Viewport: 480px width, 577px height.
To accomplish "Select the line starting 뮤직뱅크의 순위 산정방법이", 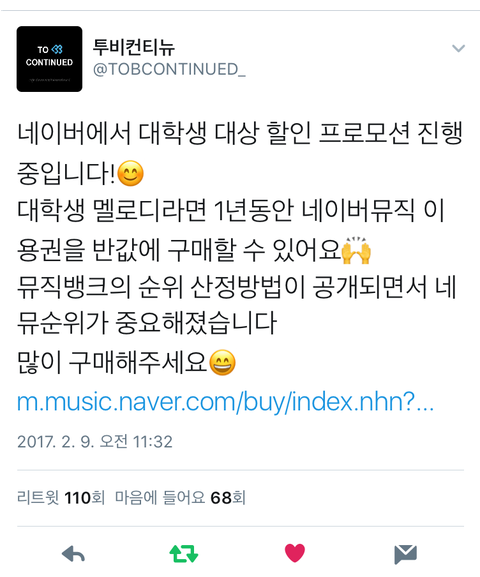I will (x=237, y=286).
